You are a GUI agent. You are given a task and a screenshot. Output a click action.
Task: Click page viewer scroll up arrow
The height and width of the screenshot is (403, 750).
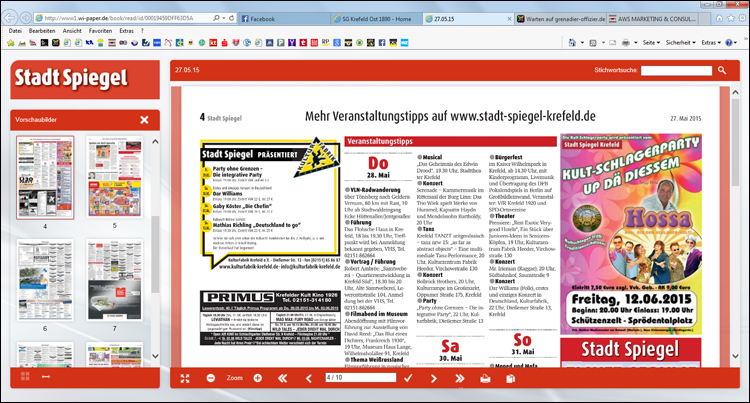735,93
